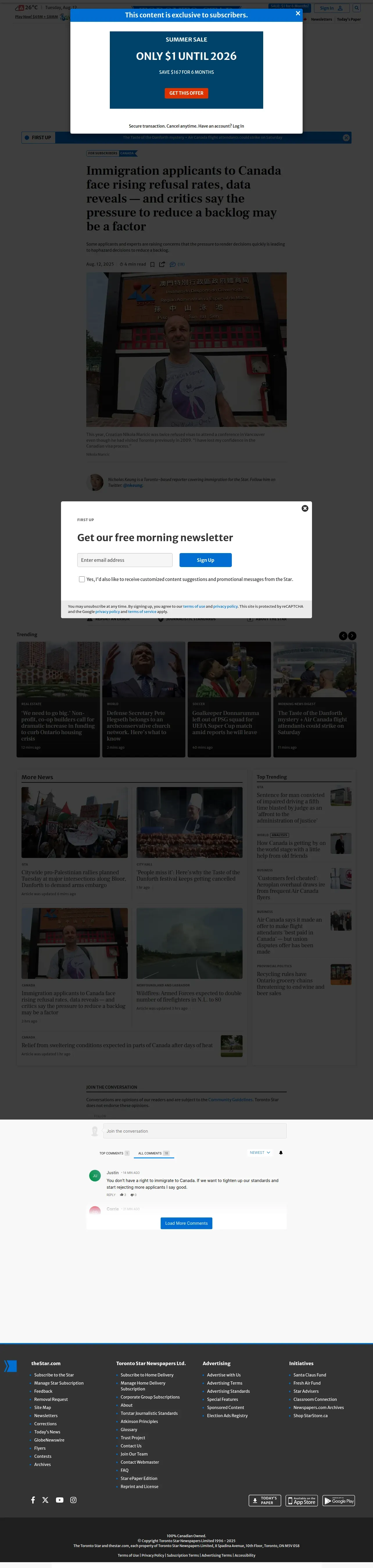Screen dimensions: 373x1568
Task: Open the Wildfires Armed Forces story headline
Action: click(189, 996)
